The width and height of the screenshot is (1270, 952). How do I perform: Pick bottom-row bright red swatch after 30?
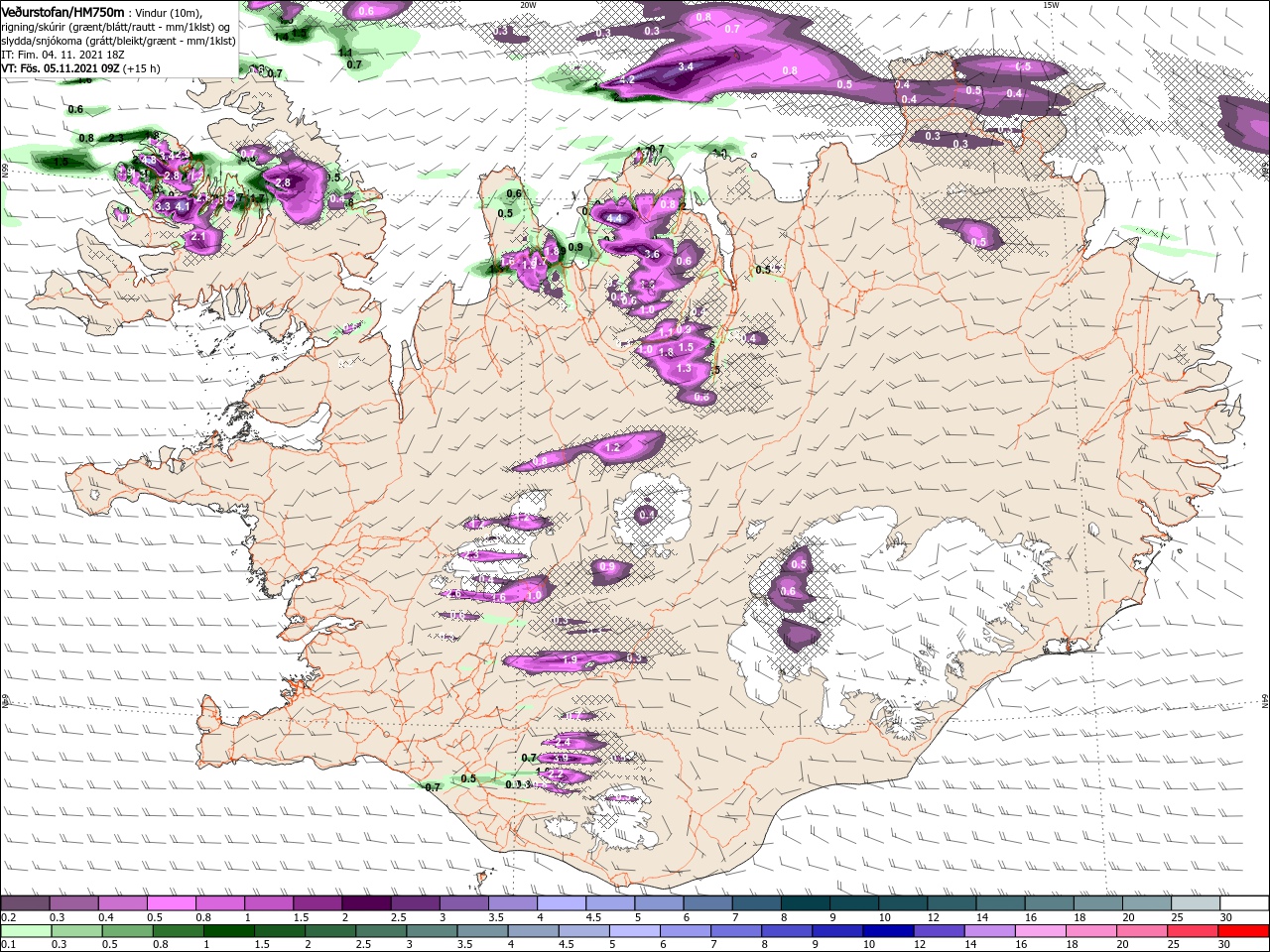[x=1244, y=931]
